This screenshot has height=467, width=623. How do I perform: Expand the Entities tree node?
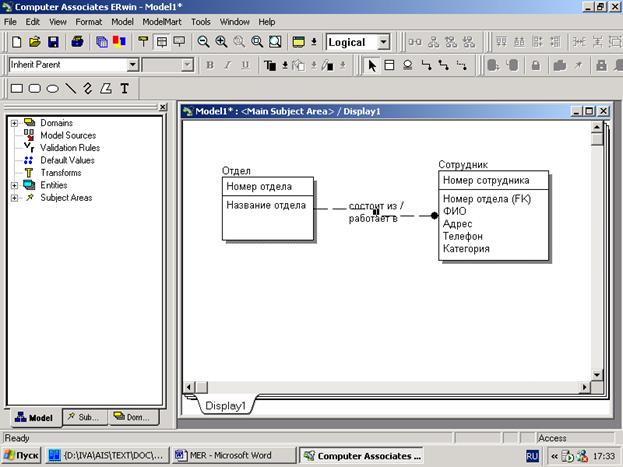coord(14,185)
